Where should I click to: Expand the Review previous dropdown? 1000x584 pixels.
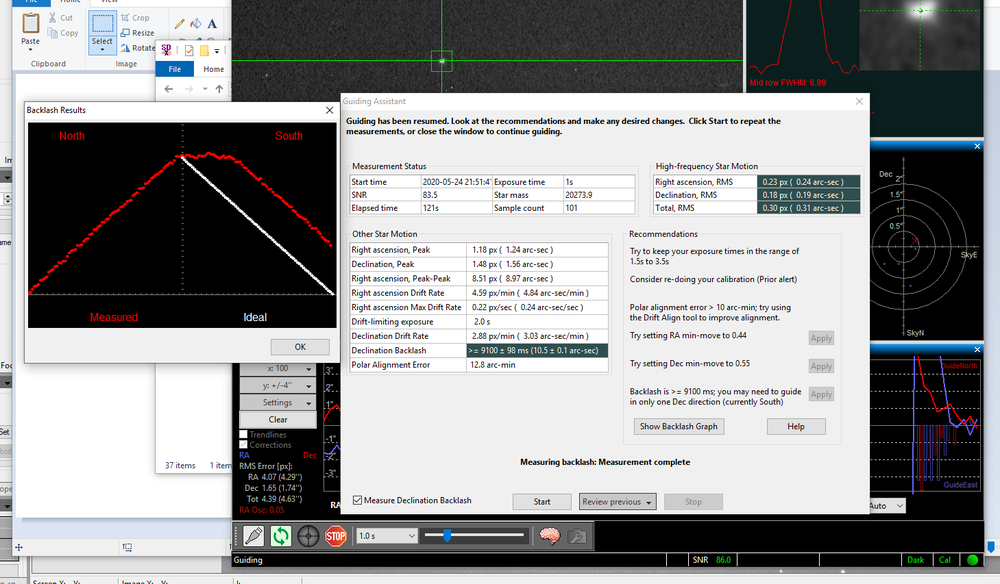[618, 502]
